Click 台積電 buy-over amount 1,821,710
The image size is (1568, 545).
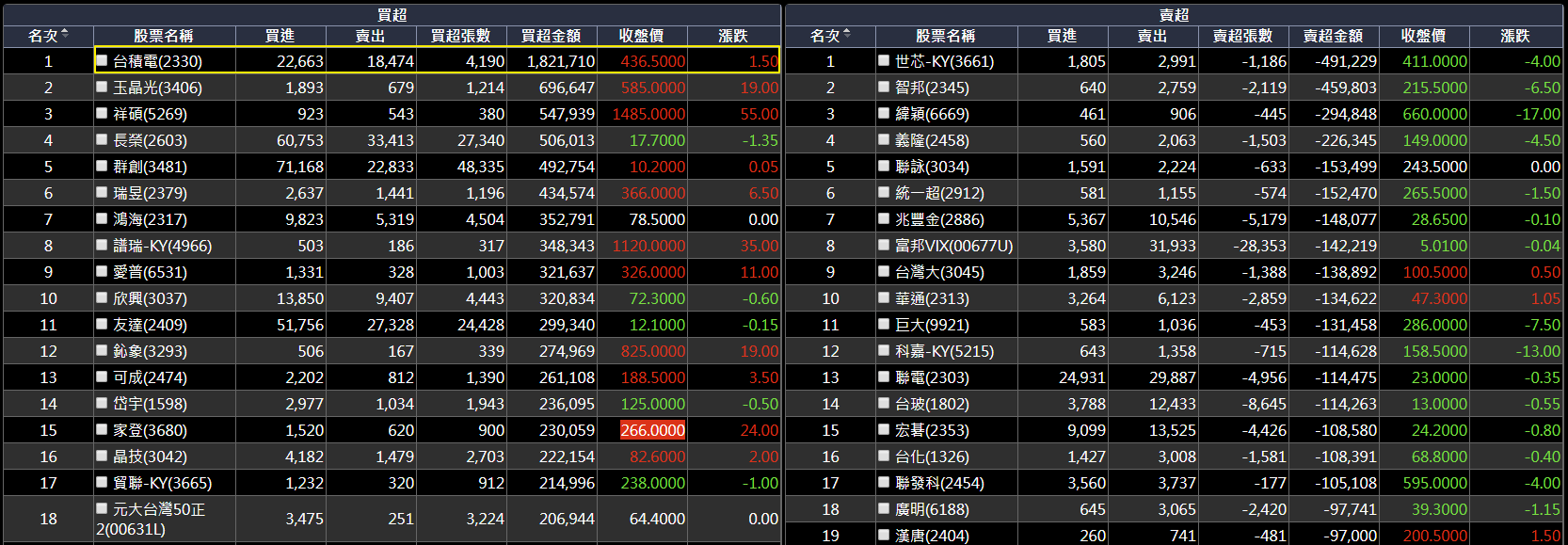561,61
